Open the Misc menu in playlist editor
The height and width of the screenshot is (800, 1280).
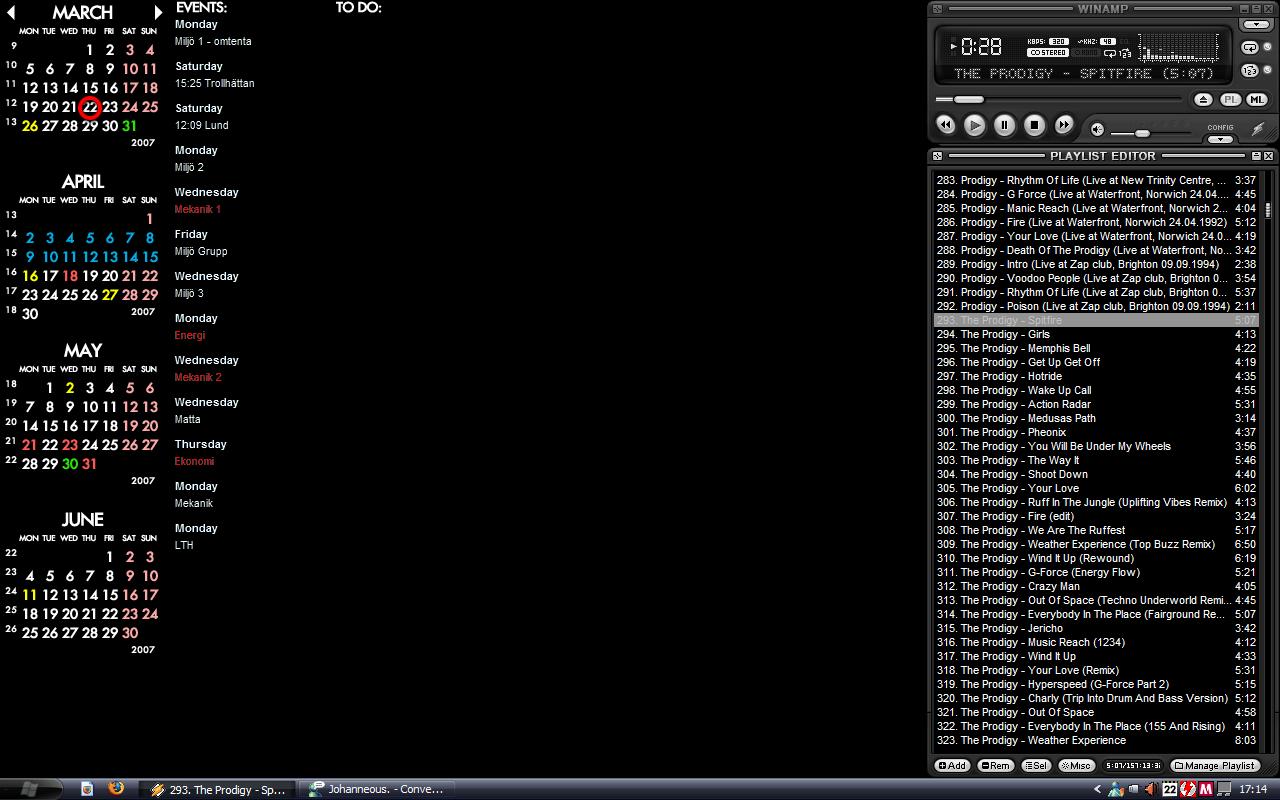pos(1076,766)
